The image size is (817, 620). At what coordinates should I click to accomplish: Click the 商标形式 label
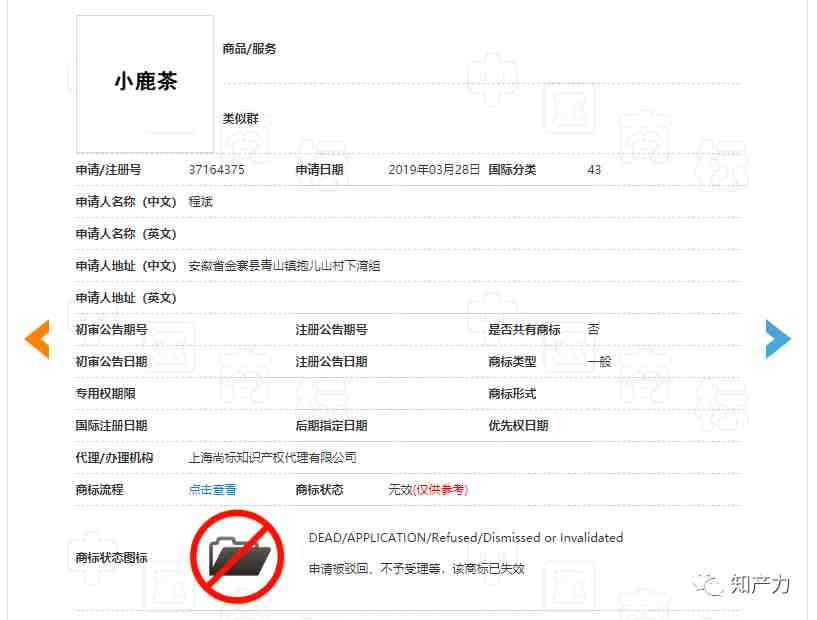tap(512, 394)
